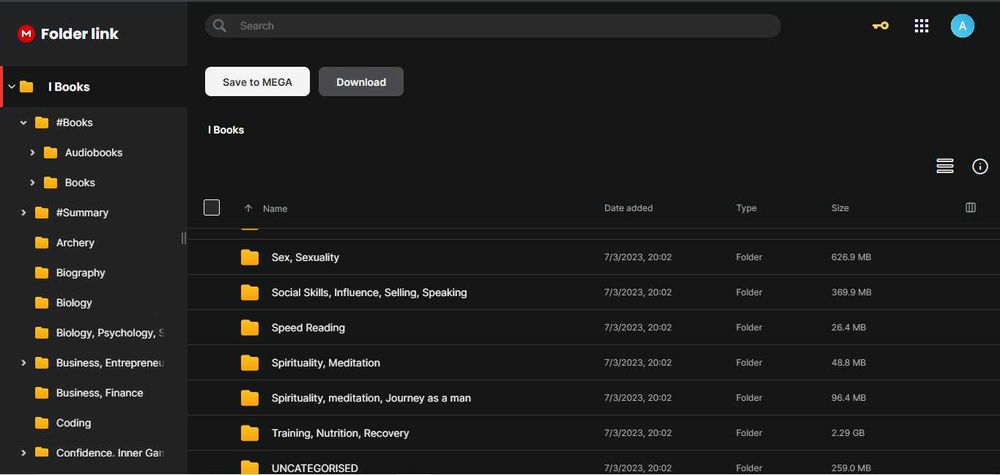
Task: Expand the #Summary folder in sidebar
Action: coord(24,213)
